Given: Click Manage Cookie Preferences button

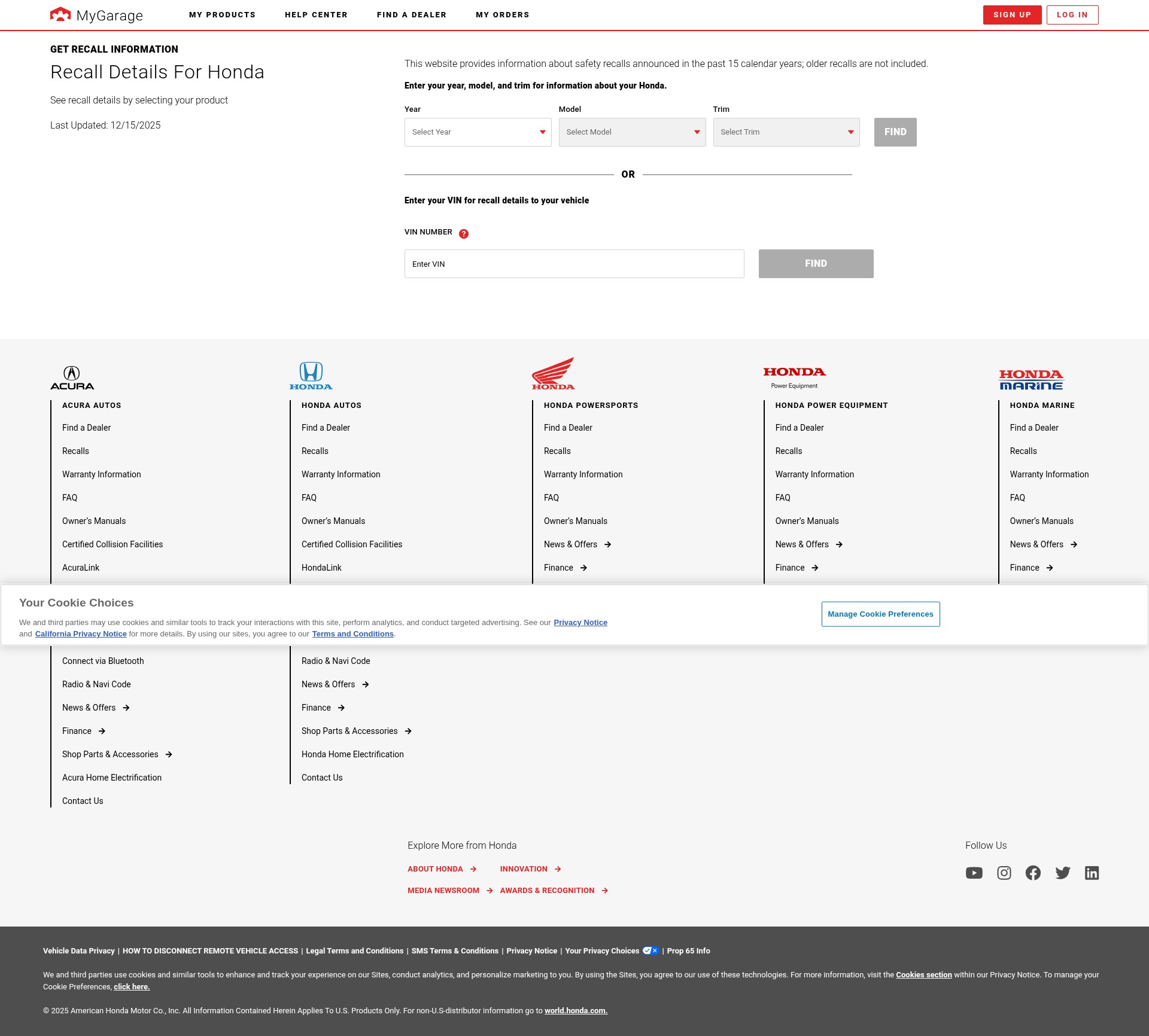Looking at the screenshot, I should (881, 614).
